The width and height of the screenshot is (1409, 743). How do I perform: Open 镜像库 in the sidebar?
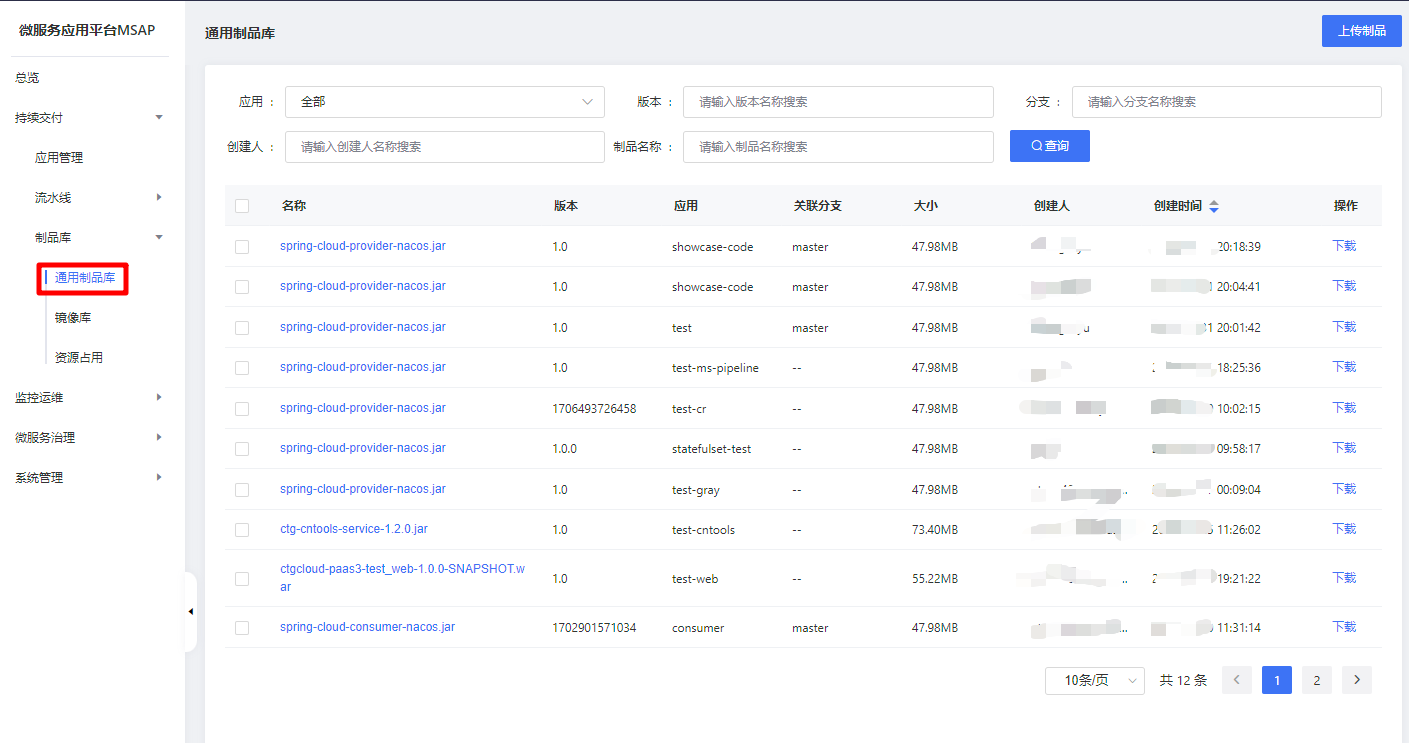click(x=73, y=318)
